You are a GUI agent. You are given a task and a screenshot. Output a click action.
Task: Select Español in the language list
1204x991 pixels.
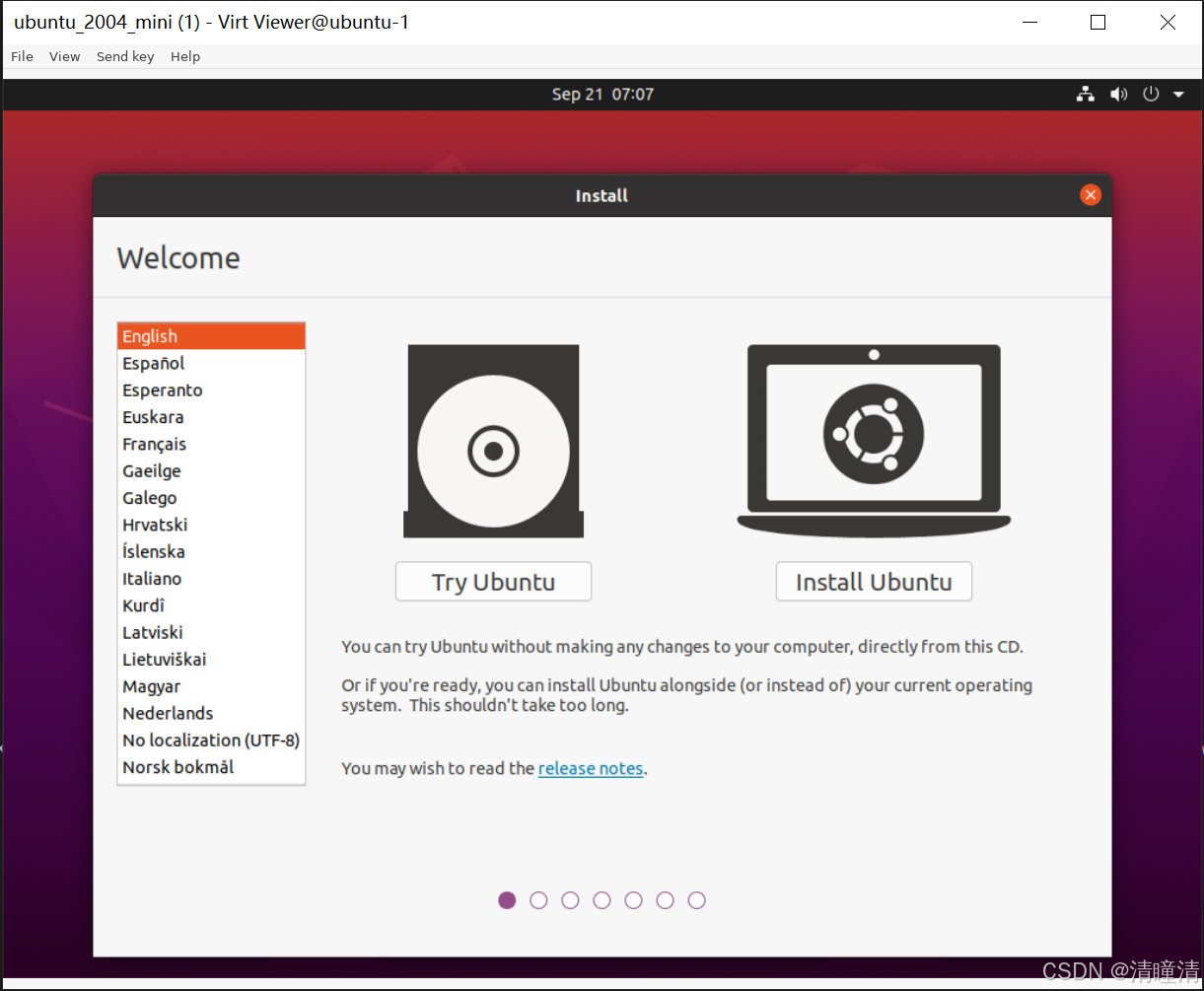[x=211, y=363]
